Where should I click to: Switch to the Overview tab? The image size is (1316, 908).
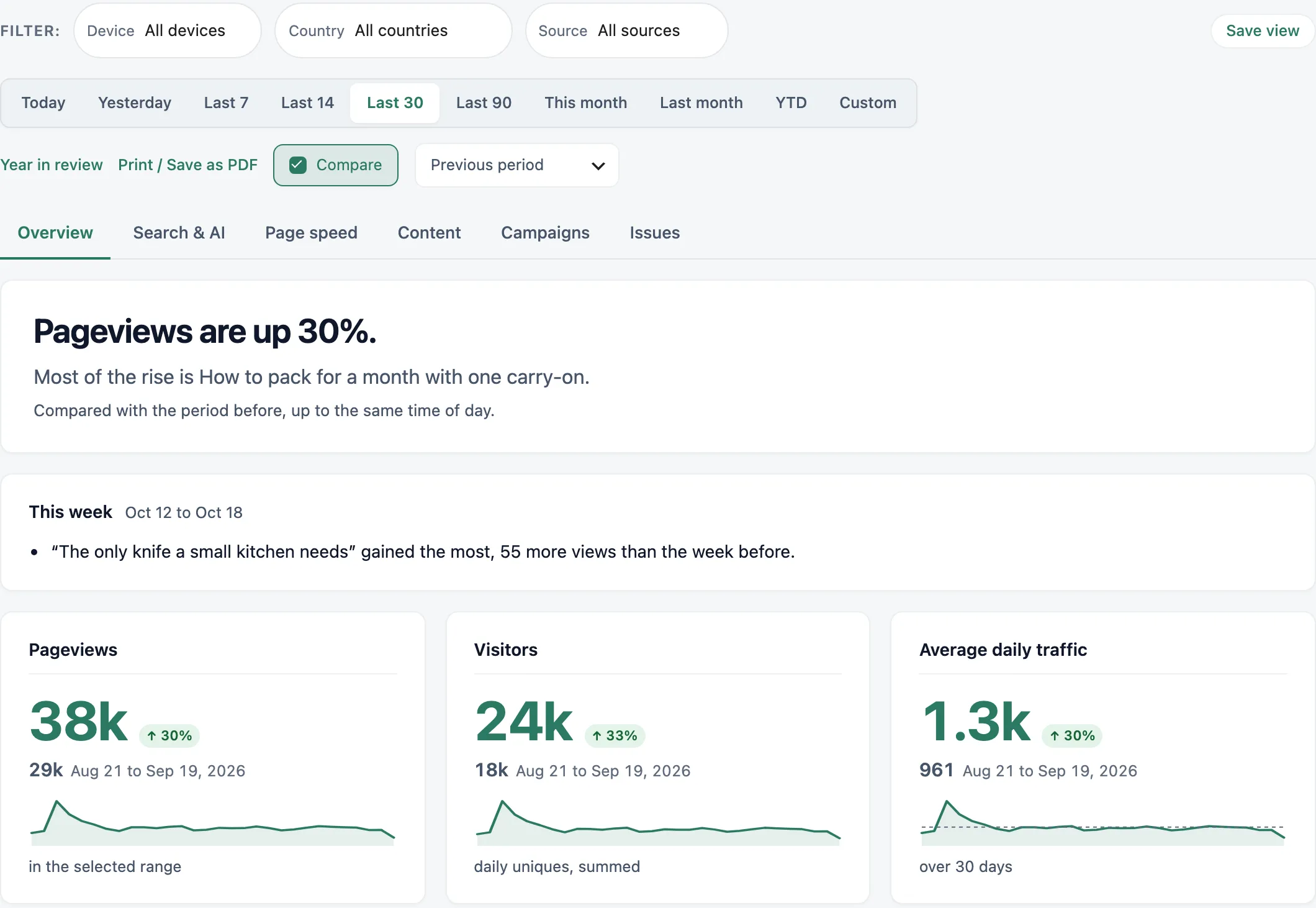(x=55, y=233)
